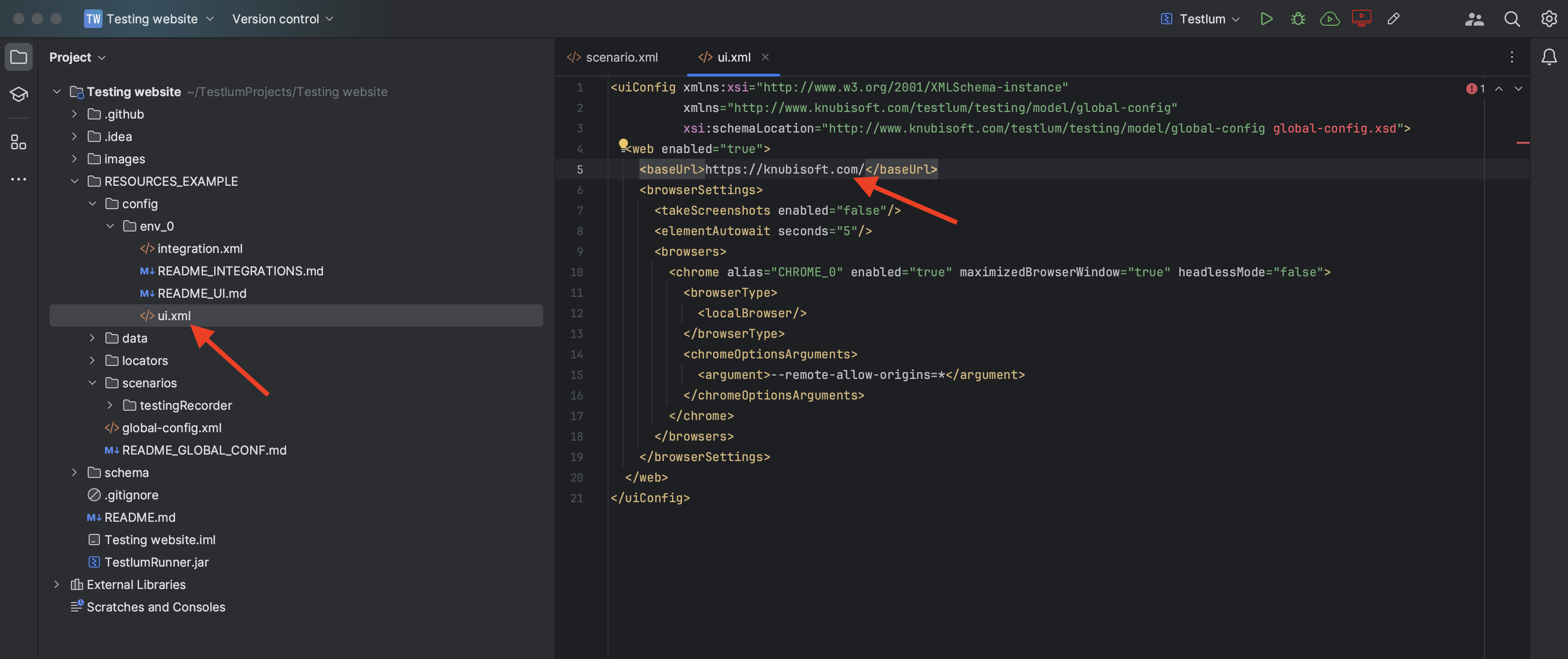Collapse the RESOURCES_EXAMPLE folder
1568x659 pixels.
74,182
